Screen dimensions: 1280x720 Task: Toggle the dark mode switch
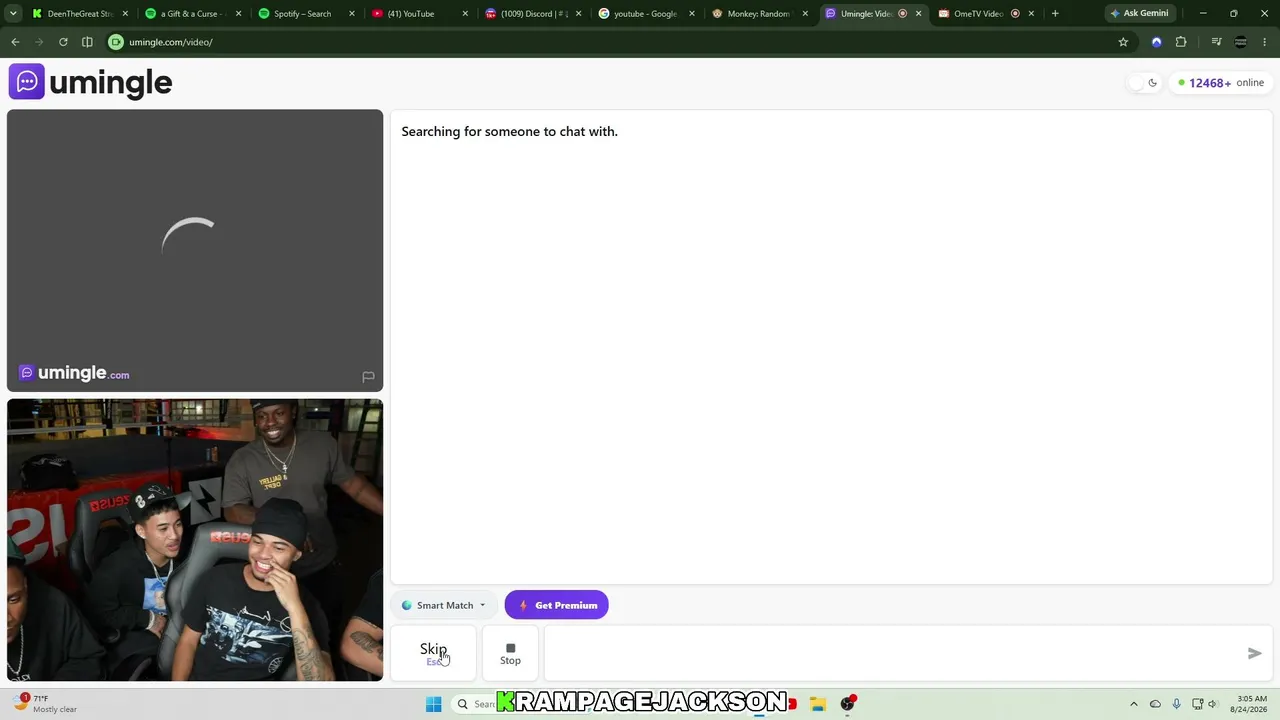point(1143,83)
